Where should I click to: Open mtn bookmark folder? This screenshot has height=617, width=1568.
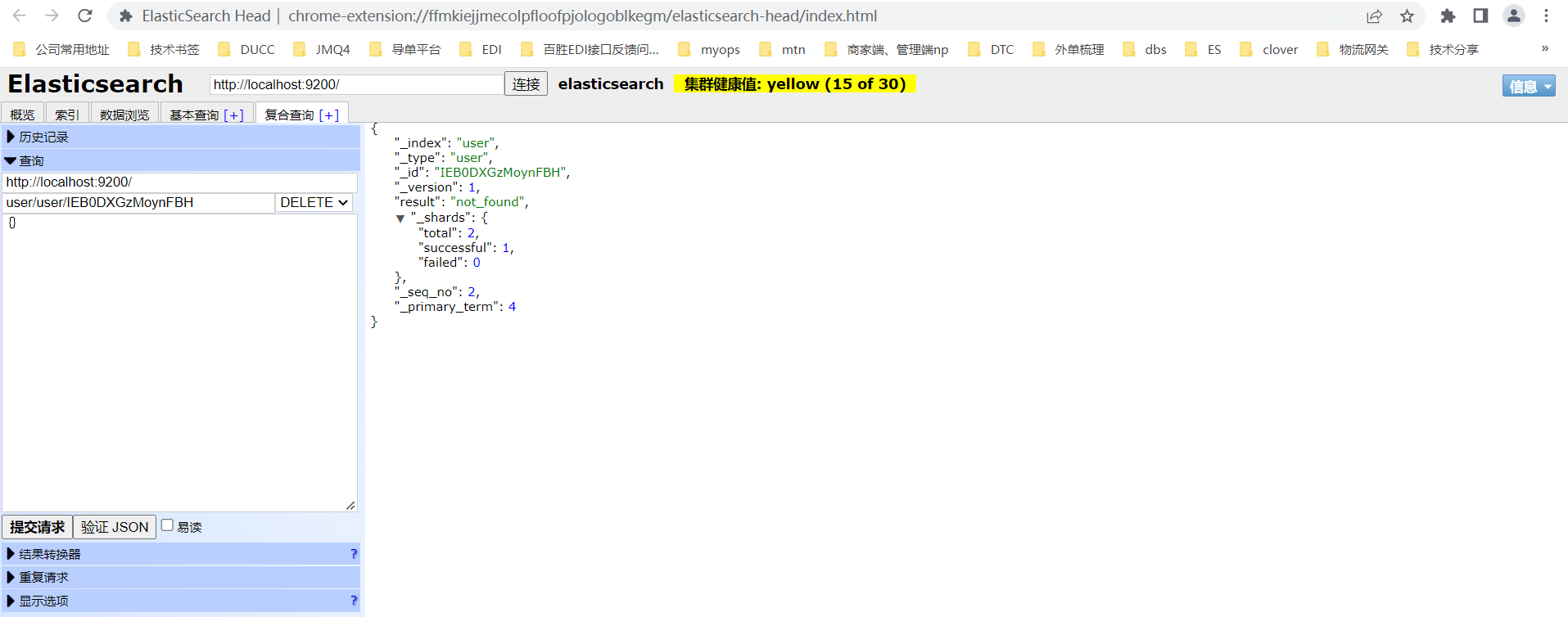point(782,50)
